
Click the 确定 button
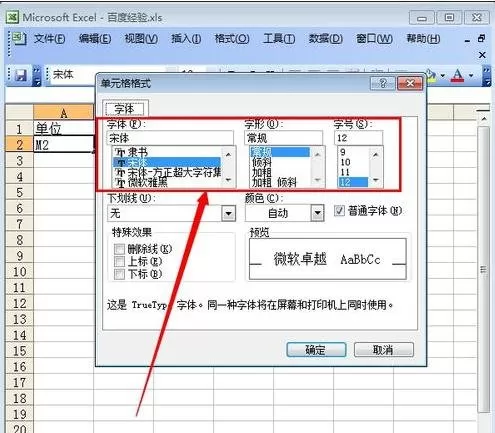point(316,350)
